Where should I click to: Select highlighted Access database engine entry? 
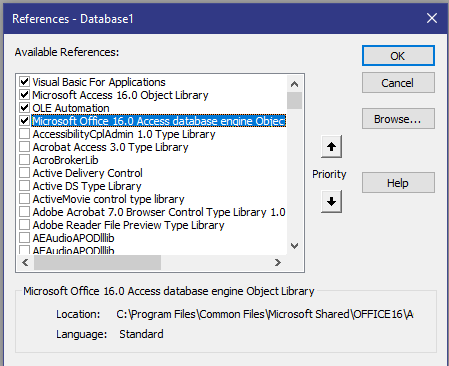[x=159, y=121]
